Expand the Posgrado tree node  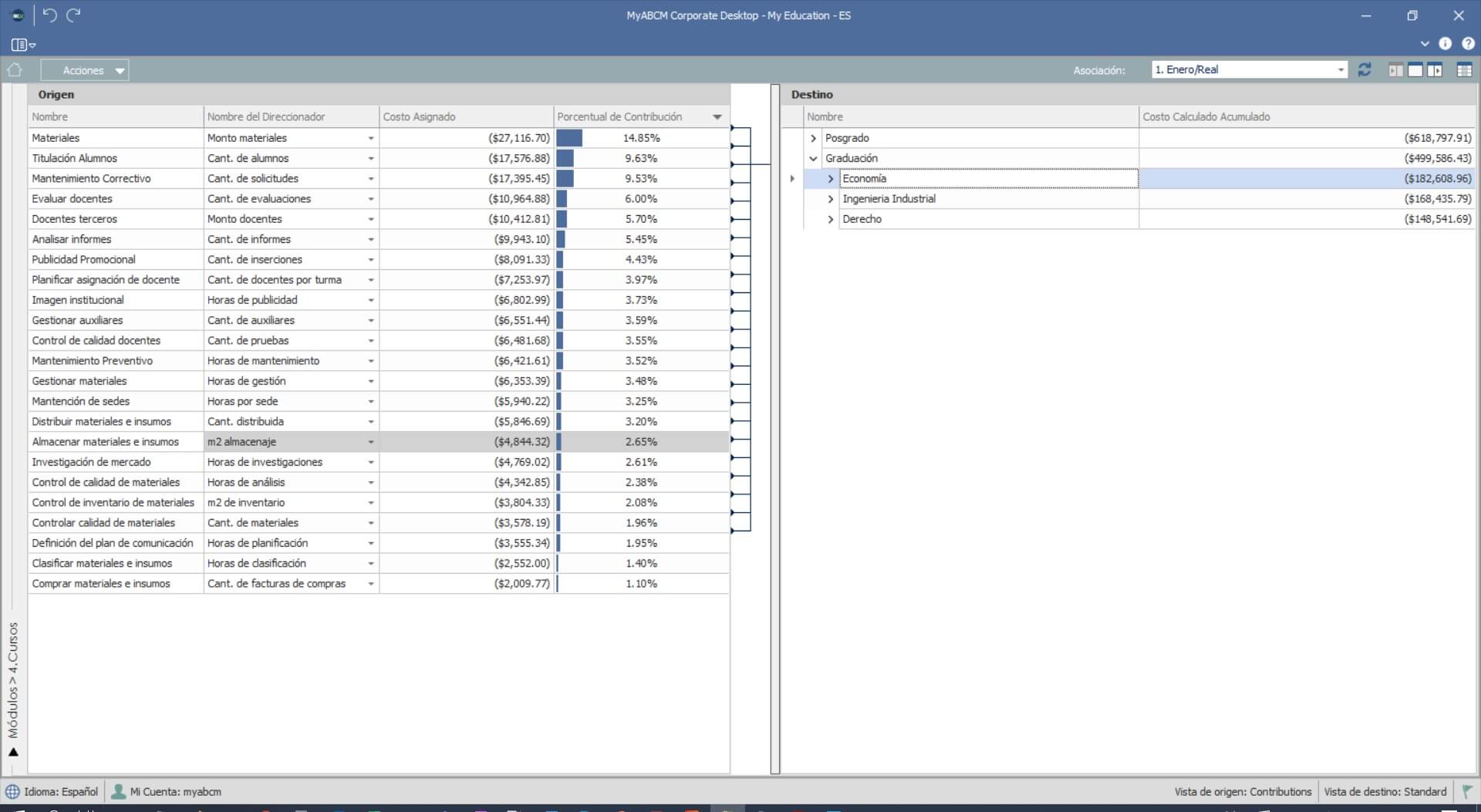click(813, 138)
